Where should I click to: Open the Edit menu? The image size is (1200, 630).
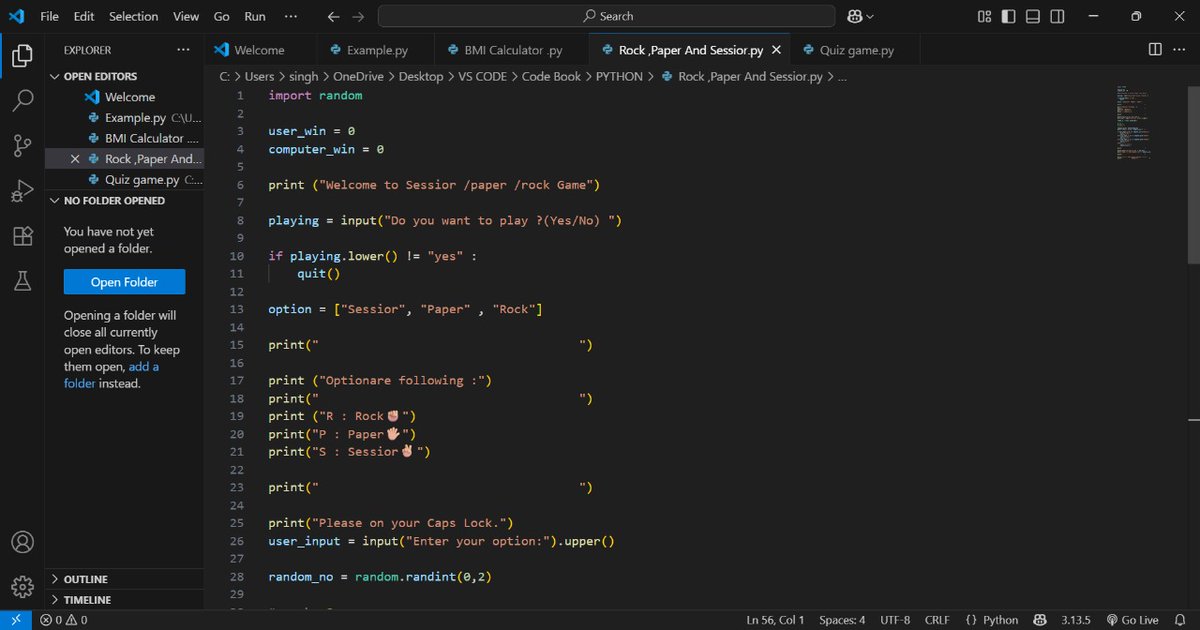84,16
